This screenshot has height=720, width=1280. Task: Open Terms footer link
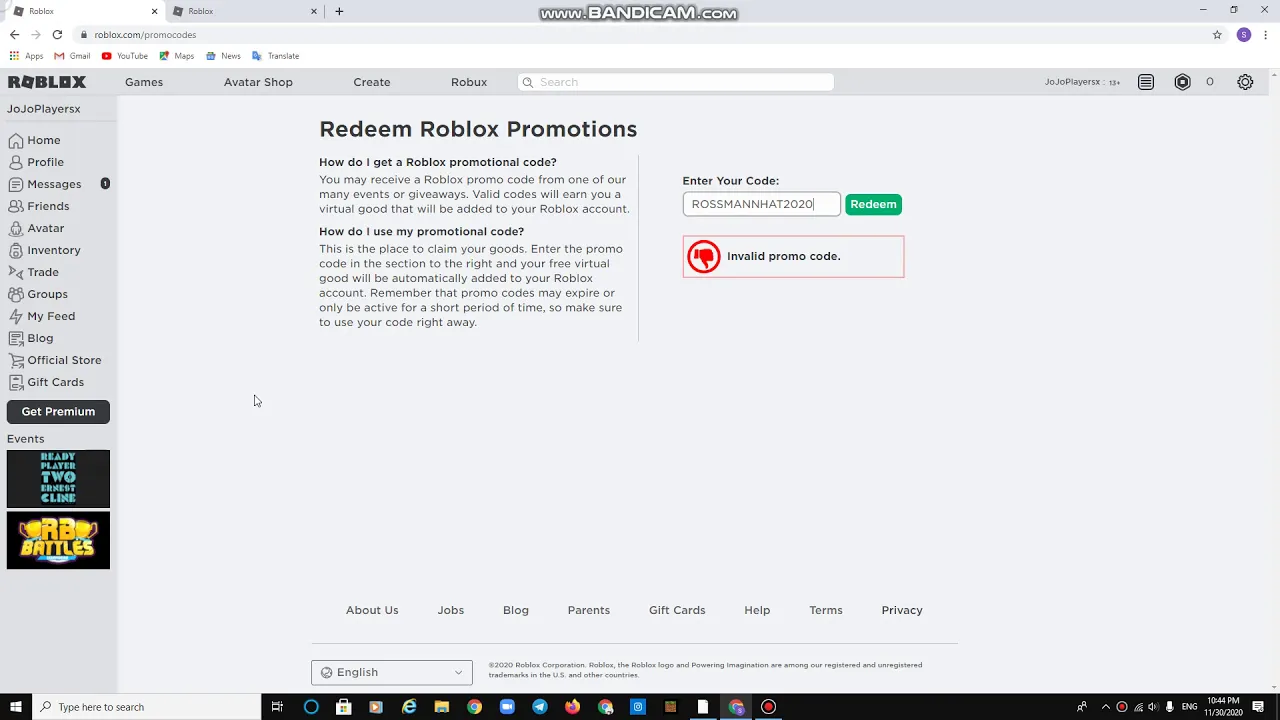click(826, 610)
